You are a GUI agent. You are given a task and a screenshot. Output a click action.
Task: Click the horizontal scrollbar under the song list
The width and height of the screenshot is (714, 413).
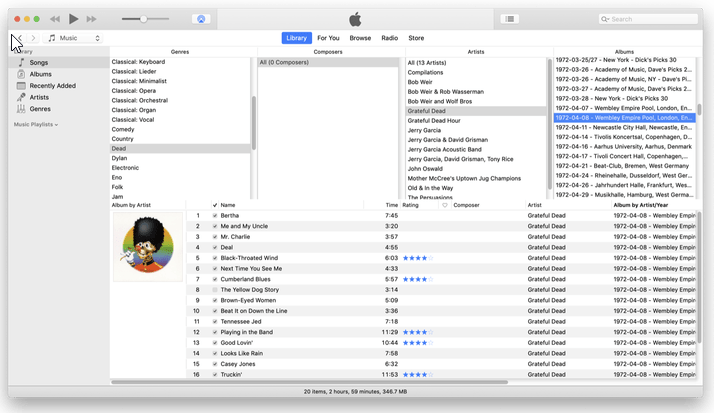tap(310, 382)
